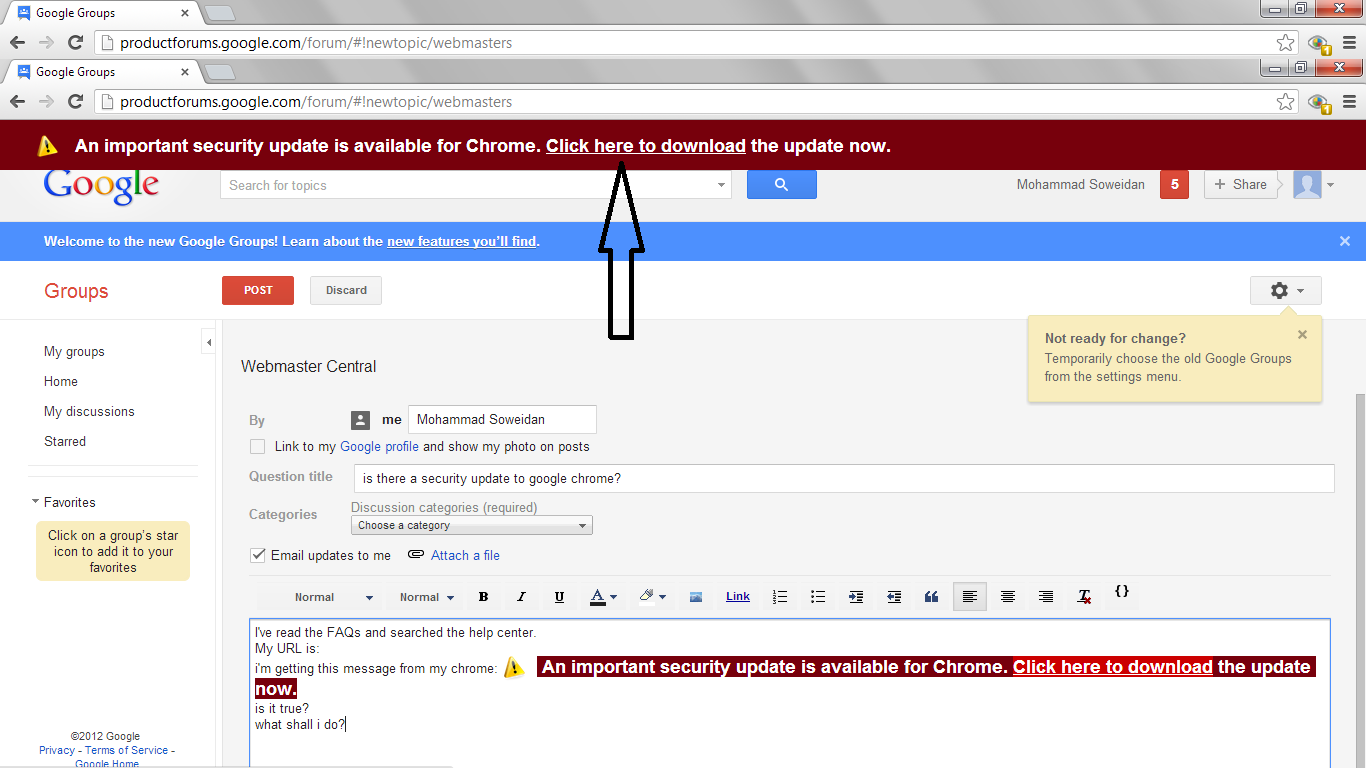Viewport: 1366px width, 768px height.
Task: Click the warning triangle in the red banner
Action: (x=48, y=146)
